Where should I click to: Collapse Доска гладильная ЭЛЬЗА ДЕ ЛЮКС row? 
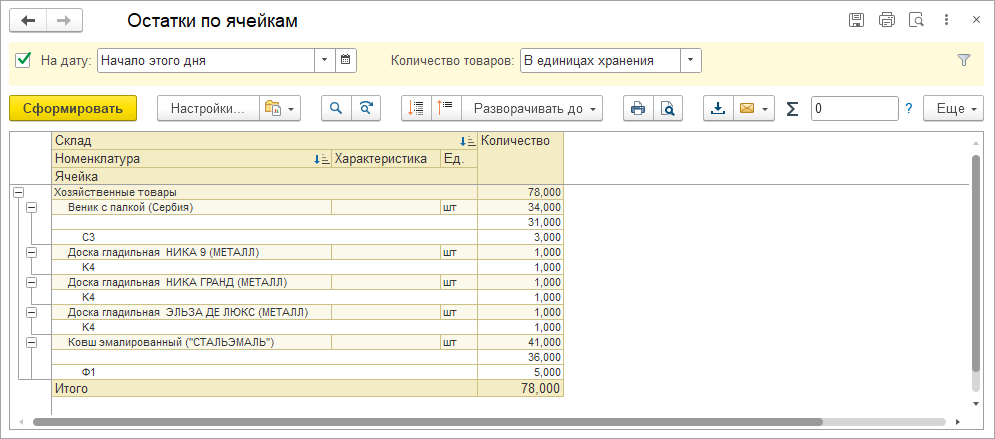click(31, 312)
